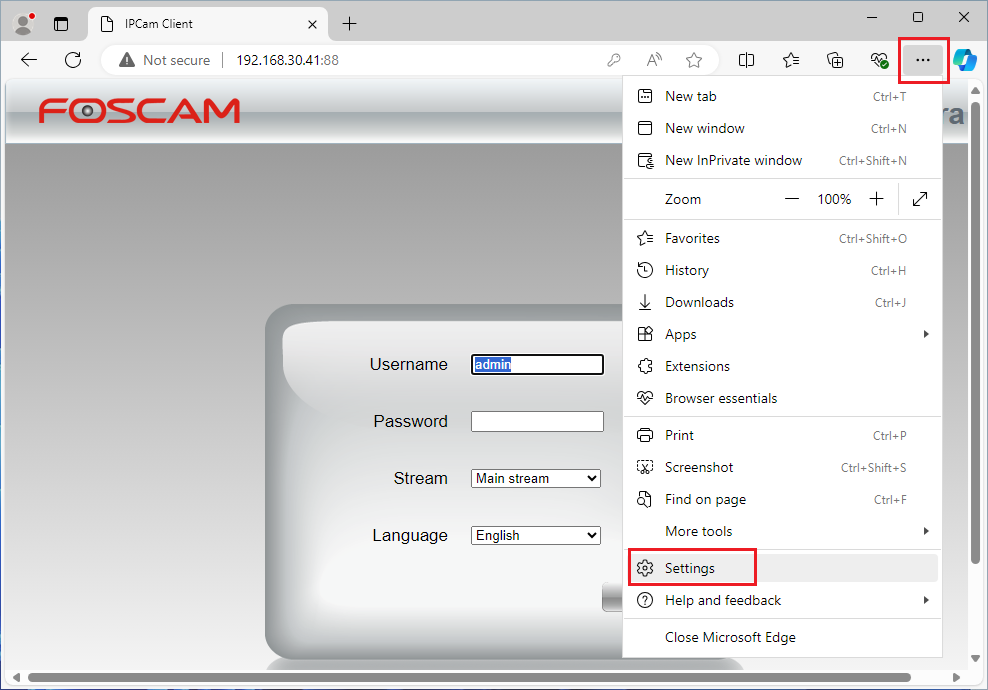
Task: Open the split screen icon
Action: pyautogui.click(x=746, y=60)
